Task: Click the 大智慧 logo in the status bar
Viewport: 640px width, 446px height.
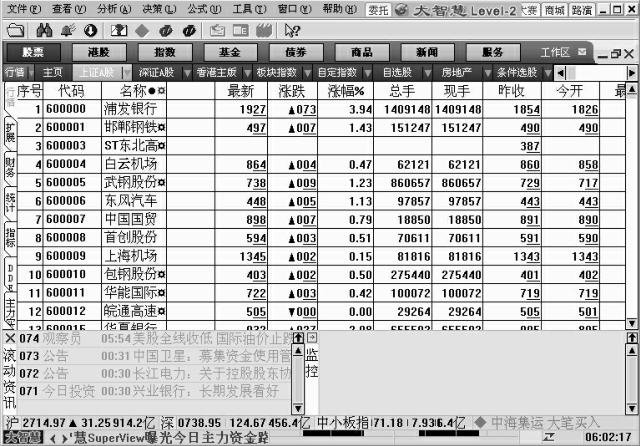Action: pyautogui.click(x=24, y=438)
